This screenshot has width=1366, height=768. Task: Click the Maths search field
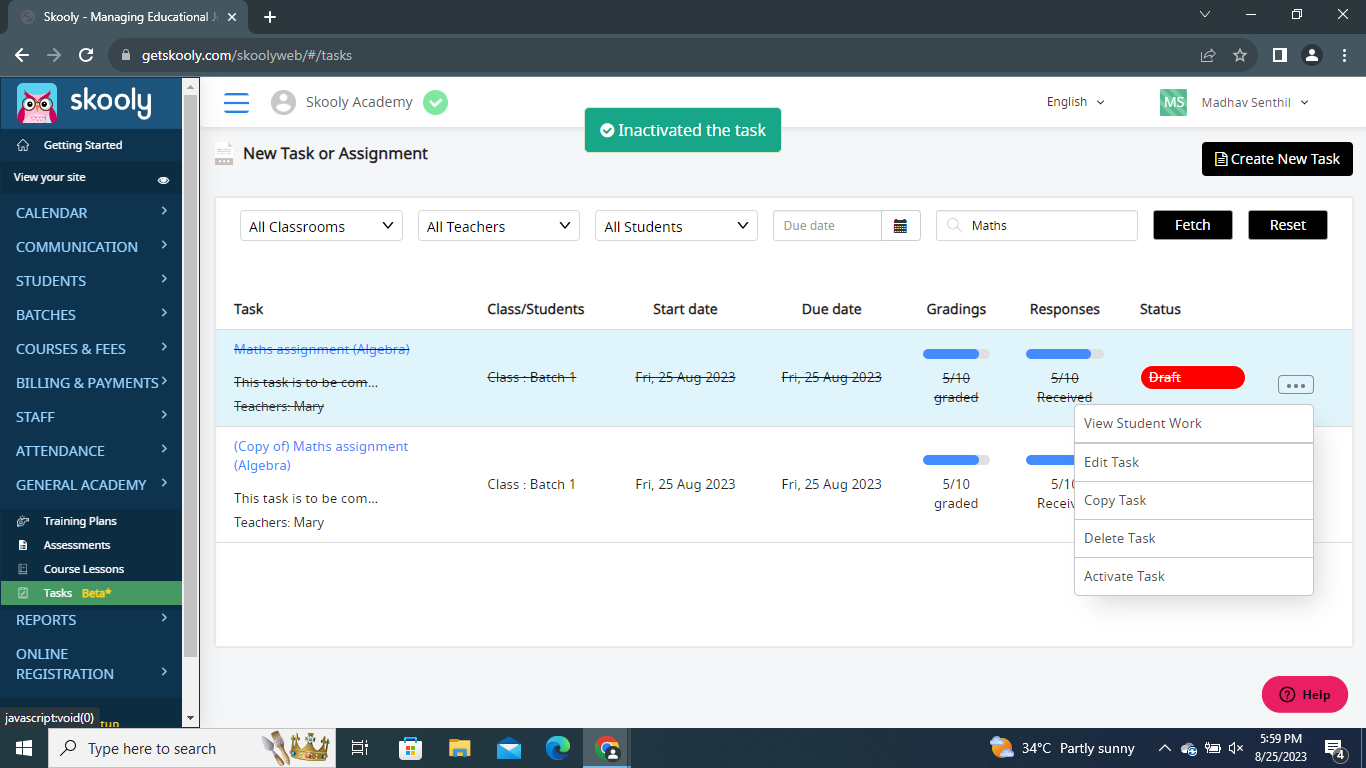pyautogui.click(x=1037, y=226)
